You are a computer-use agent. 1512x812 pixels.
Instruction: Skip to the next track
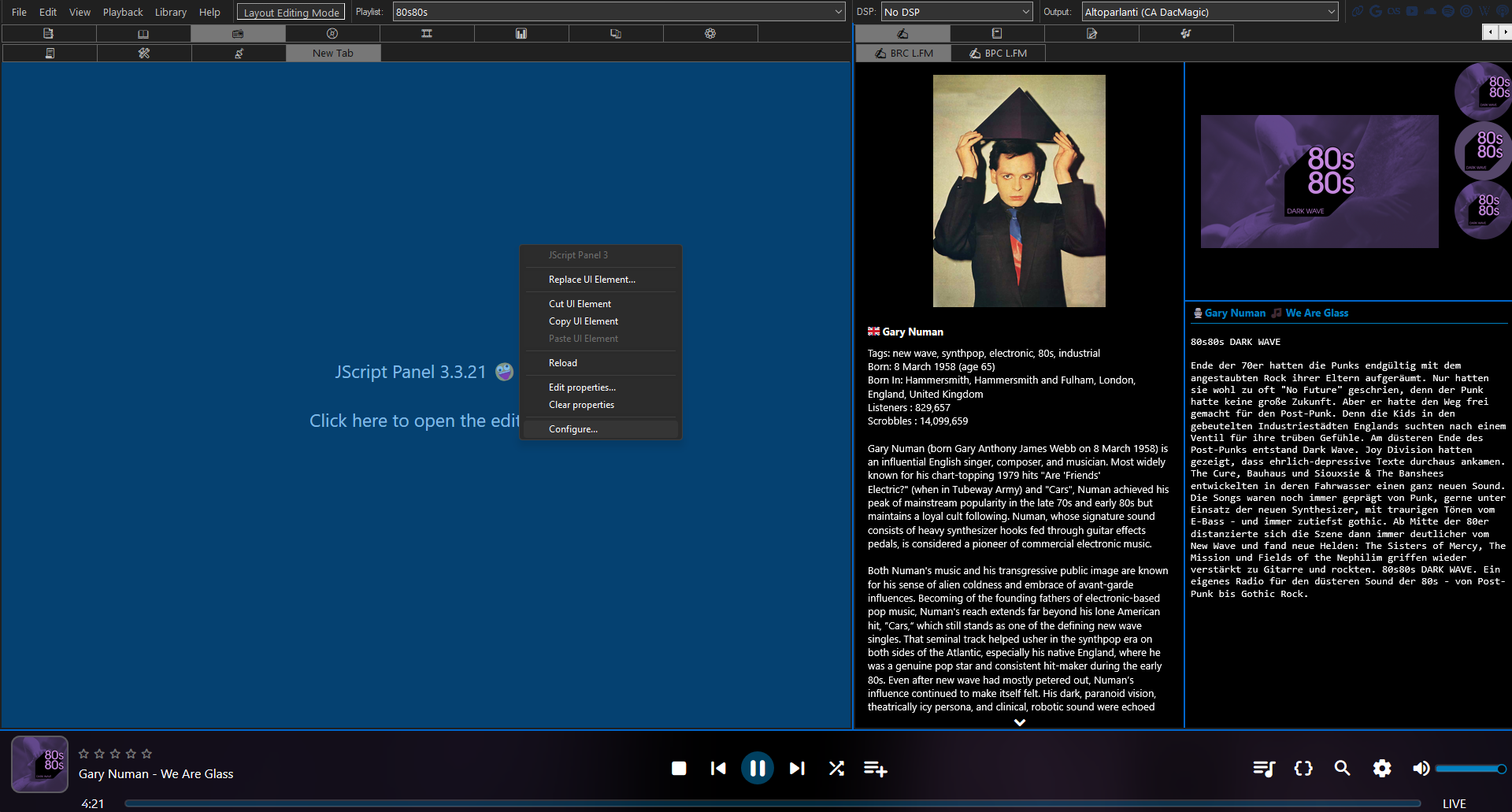797,768
